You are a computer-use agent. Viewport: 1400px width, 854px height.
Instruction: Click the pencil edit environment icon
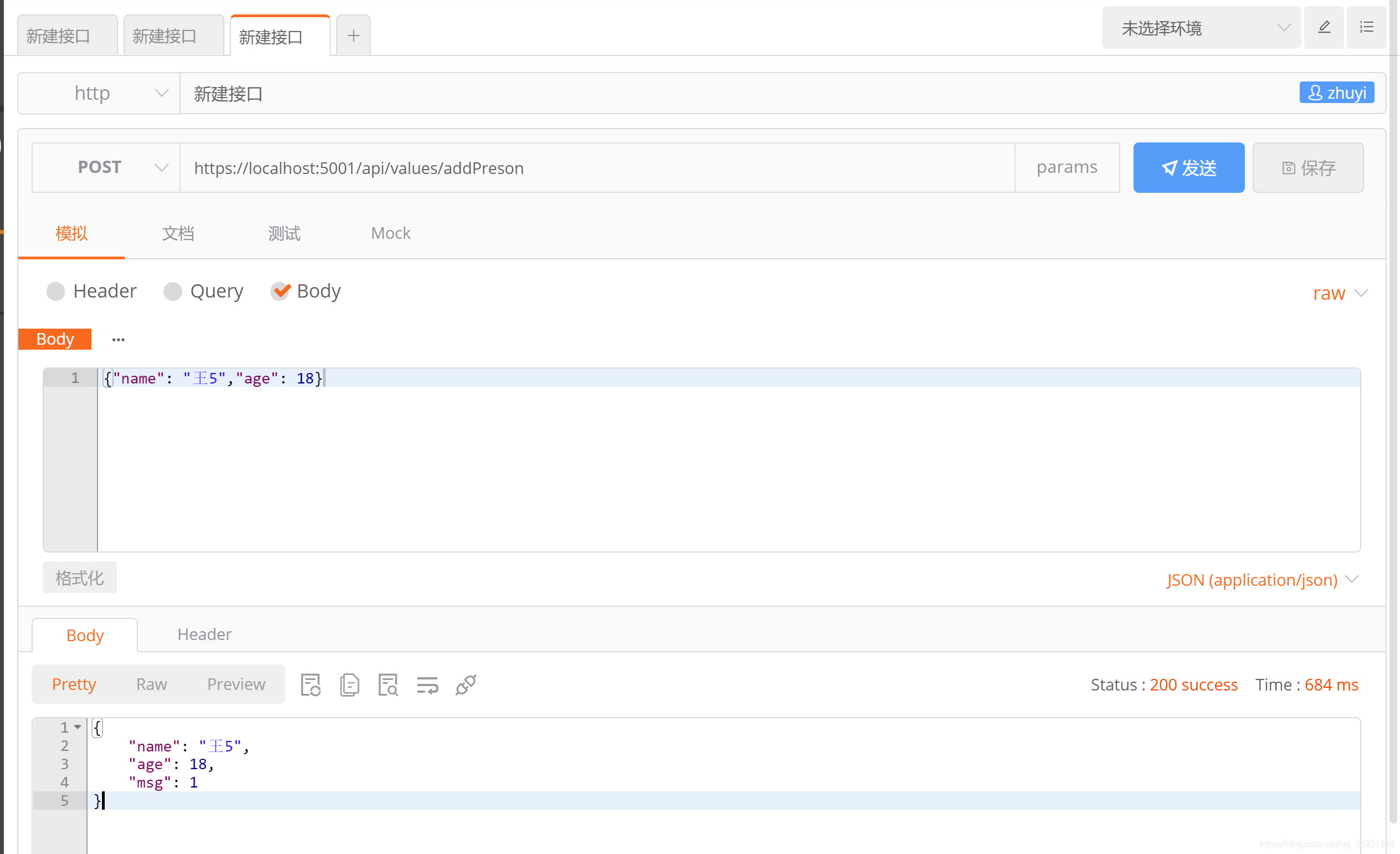(x=1324, y=27)
